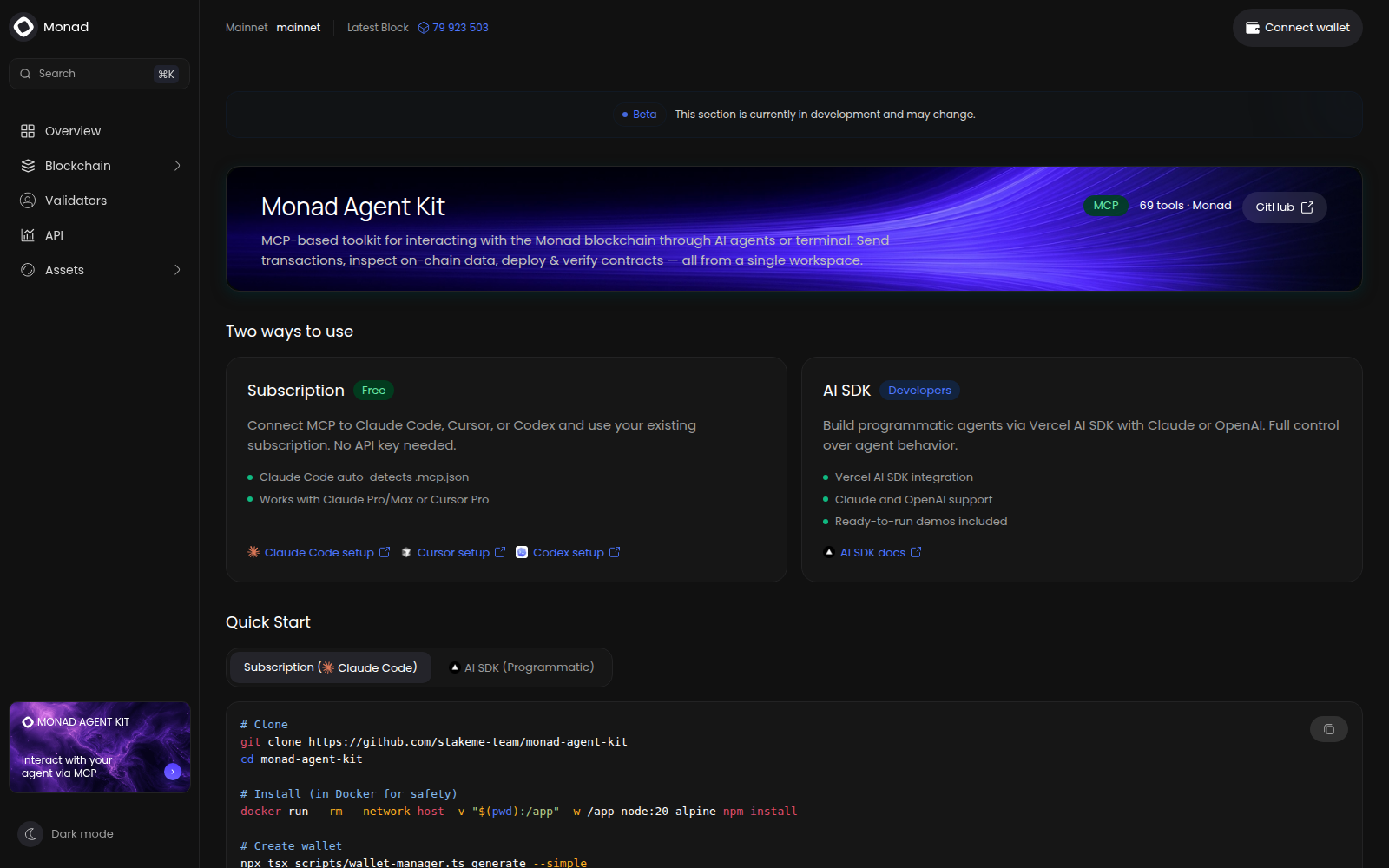Click 'Works with Claude Pro/Max or Cursor Pro' bullet
Image resolution: width=1389 pixels, height=868 pixels.
(374, 500)
